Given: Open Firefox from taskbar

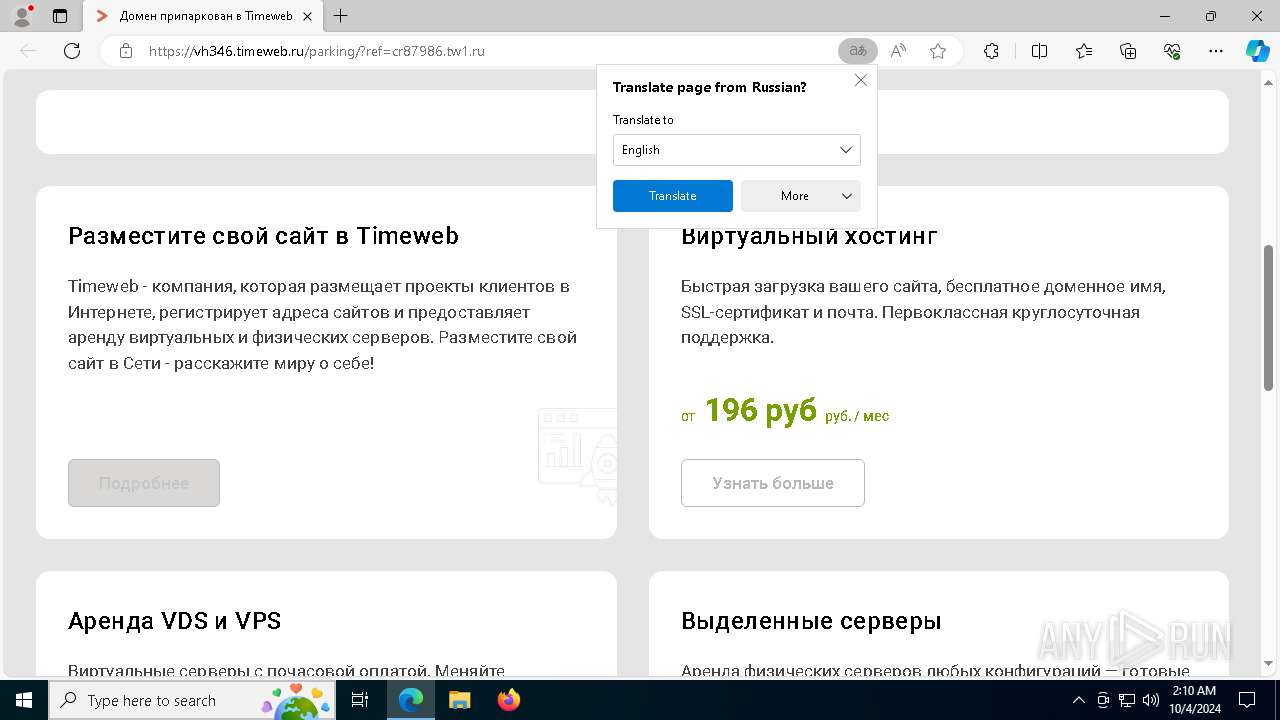Looking at the screenshot, I should [x=509, y=700].
